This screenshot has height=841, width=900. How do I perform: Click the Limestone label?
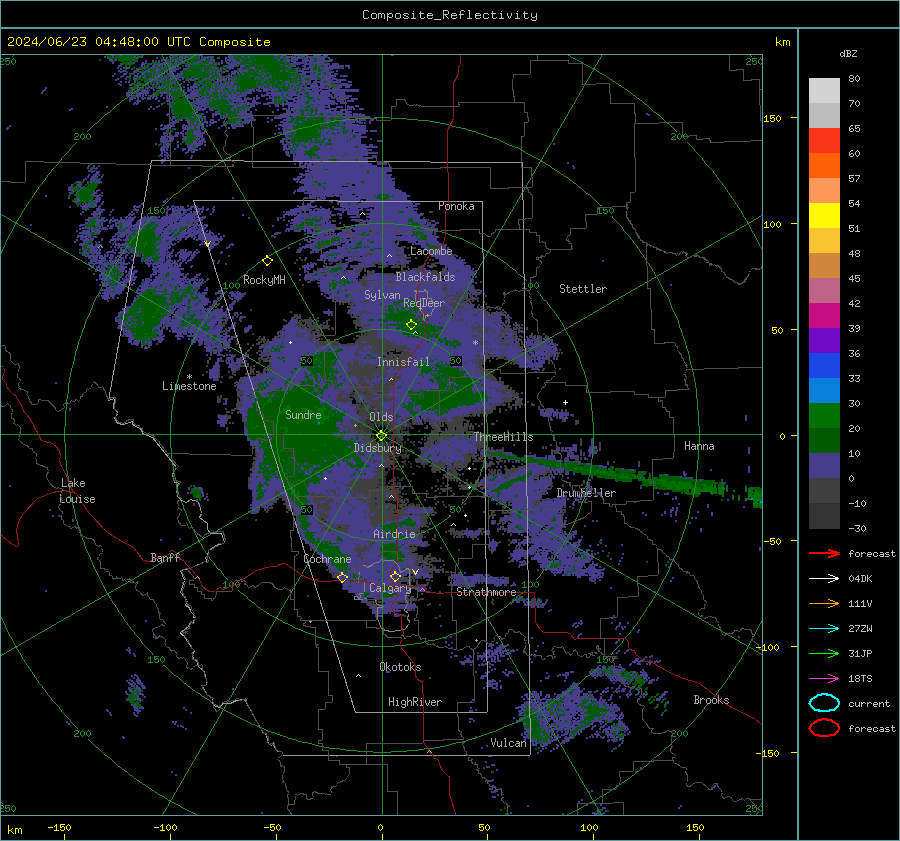pos(189,386)
